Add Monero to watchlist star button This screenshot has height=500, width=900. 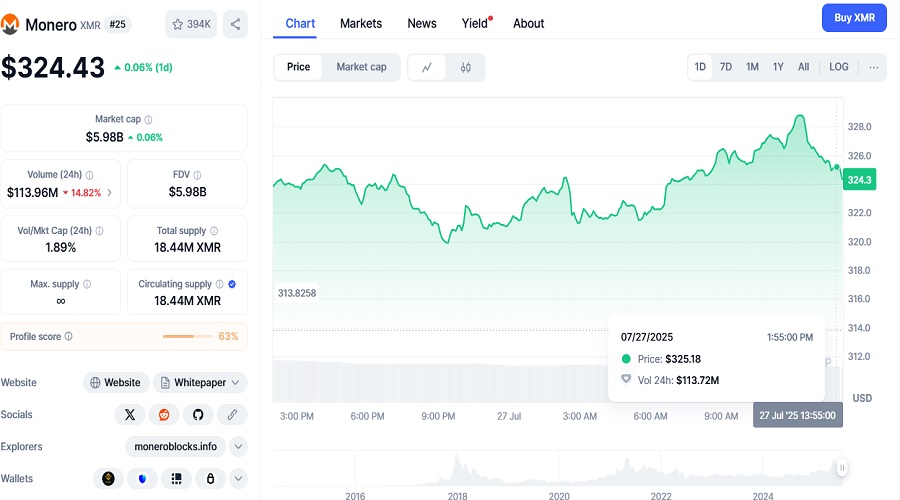tap(191, 24)
